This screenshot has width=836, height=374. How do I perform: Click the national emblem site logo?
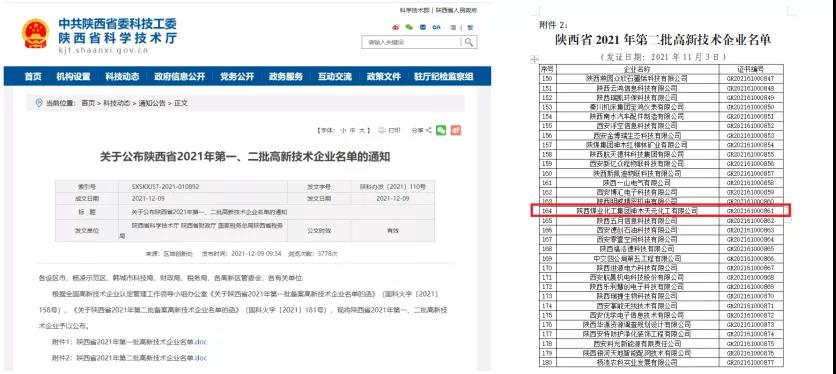[x=35, y=33]
